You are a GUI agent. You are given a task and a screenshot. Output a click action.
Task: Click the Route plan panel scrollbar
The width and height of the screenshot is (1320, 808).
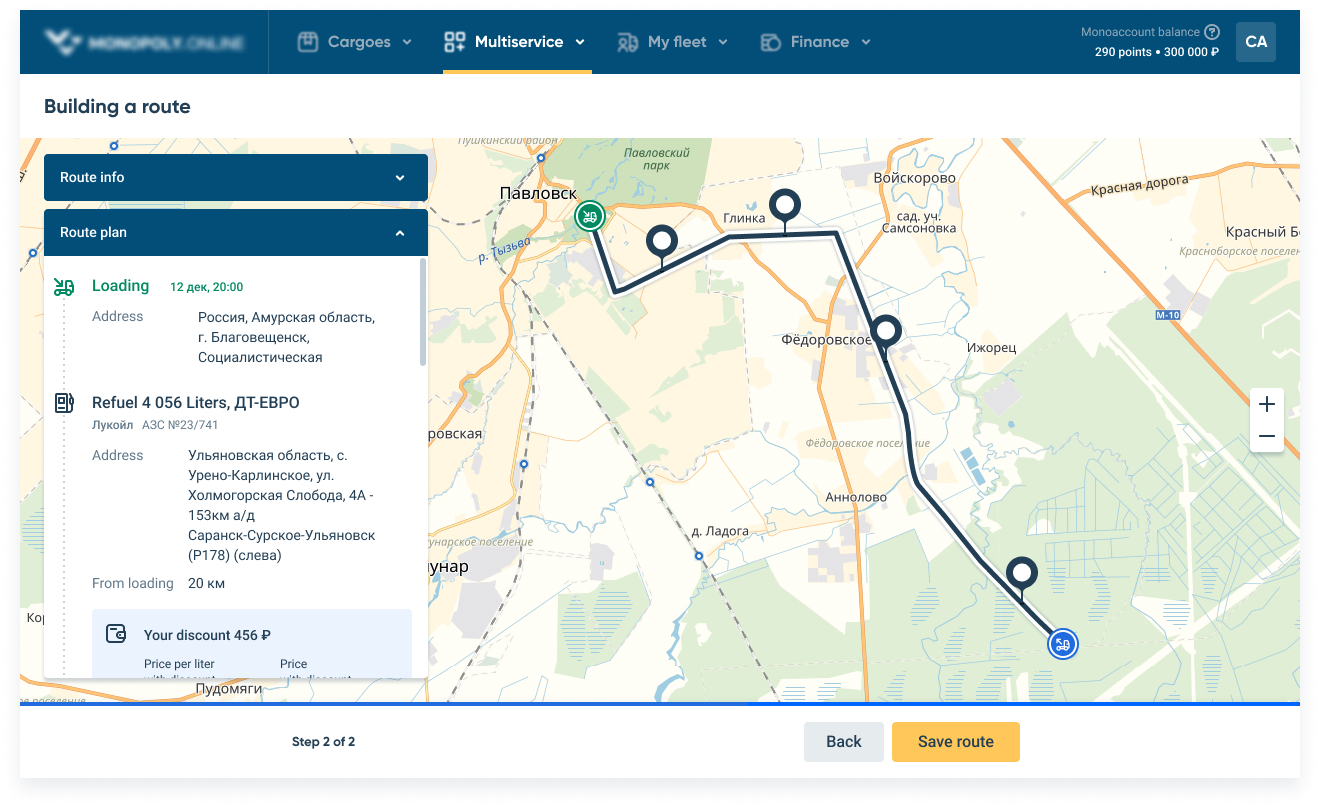click(423, 312)
